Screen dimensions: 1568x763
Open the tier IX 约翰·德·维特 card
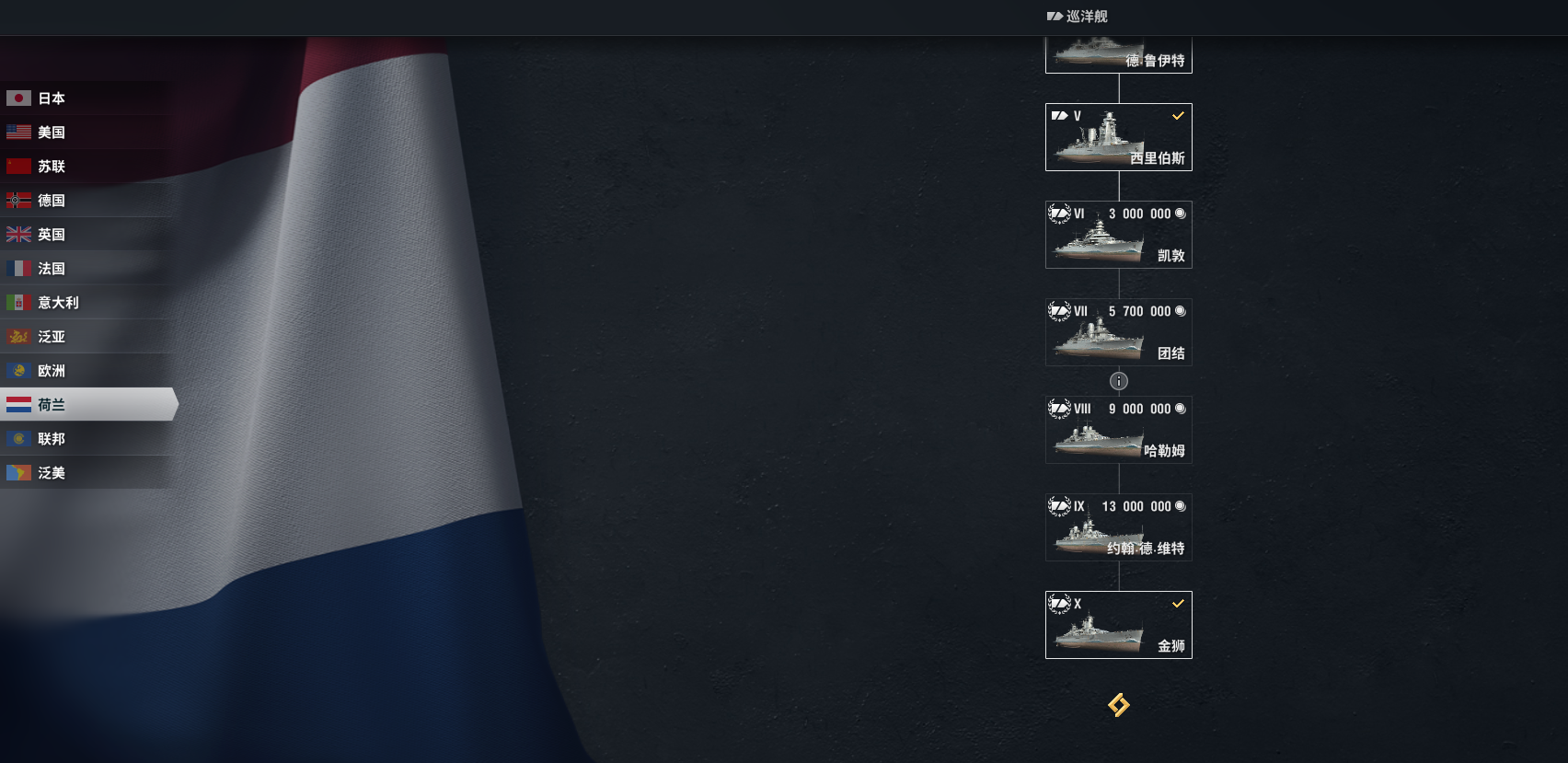[x=1119, y=527]
